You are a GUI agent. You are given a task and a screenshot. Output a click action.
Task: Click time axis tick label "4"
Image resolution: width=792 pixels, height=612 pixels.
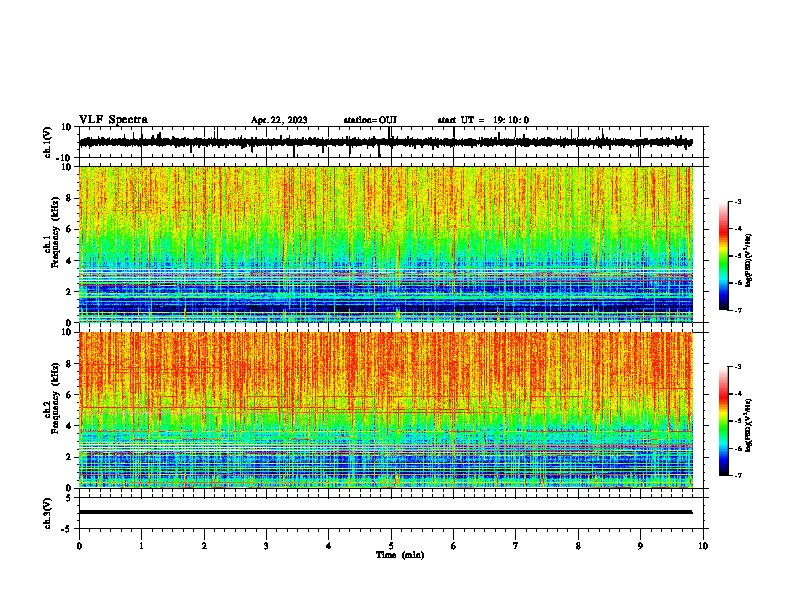(x=329, y=546)
